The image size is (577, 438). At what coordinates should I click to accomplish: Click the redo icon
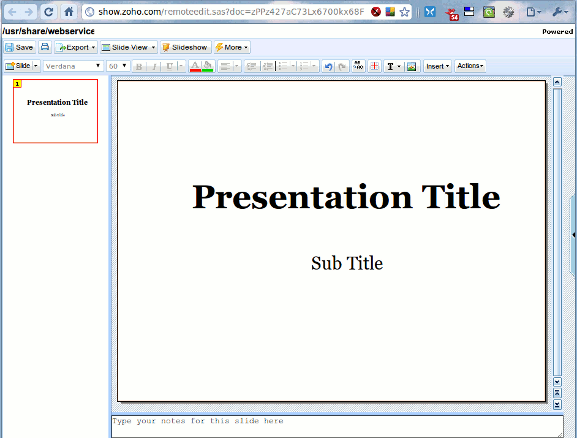pos(342,67)
